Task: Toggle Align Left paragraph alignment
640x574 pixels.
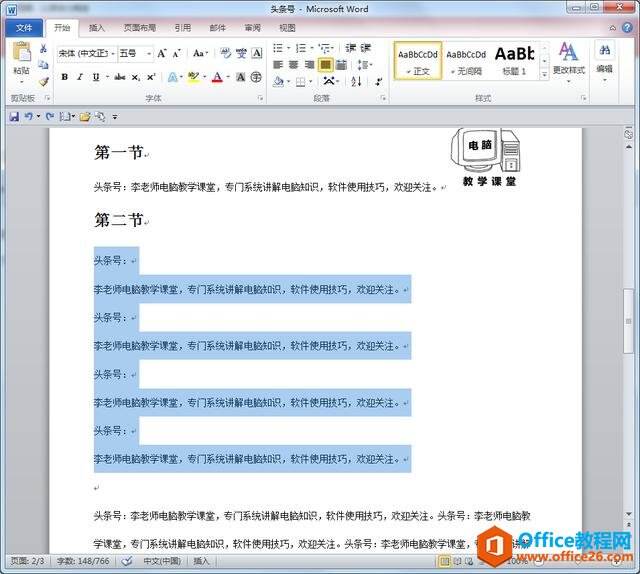Action: [x=278, y=65]
